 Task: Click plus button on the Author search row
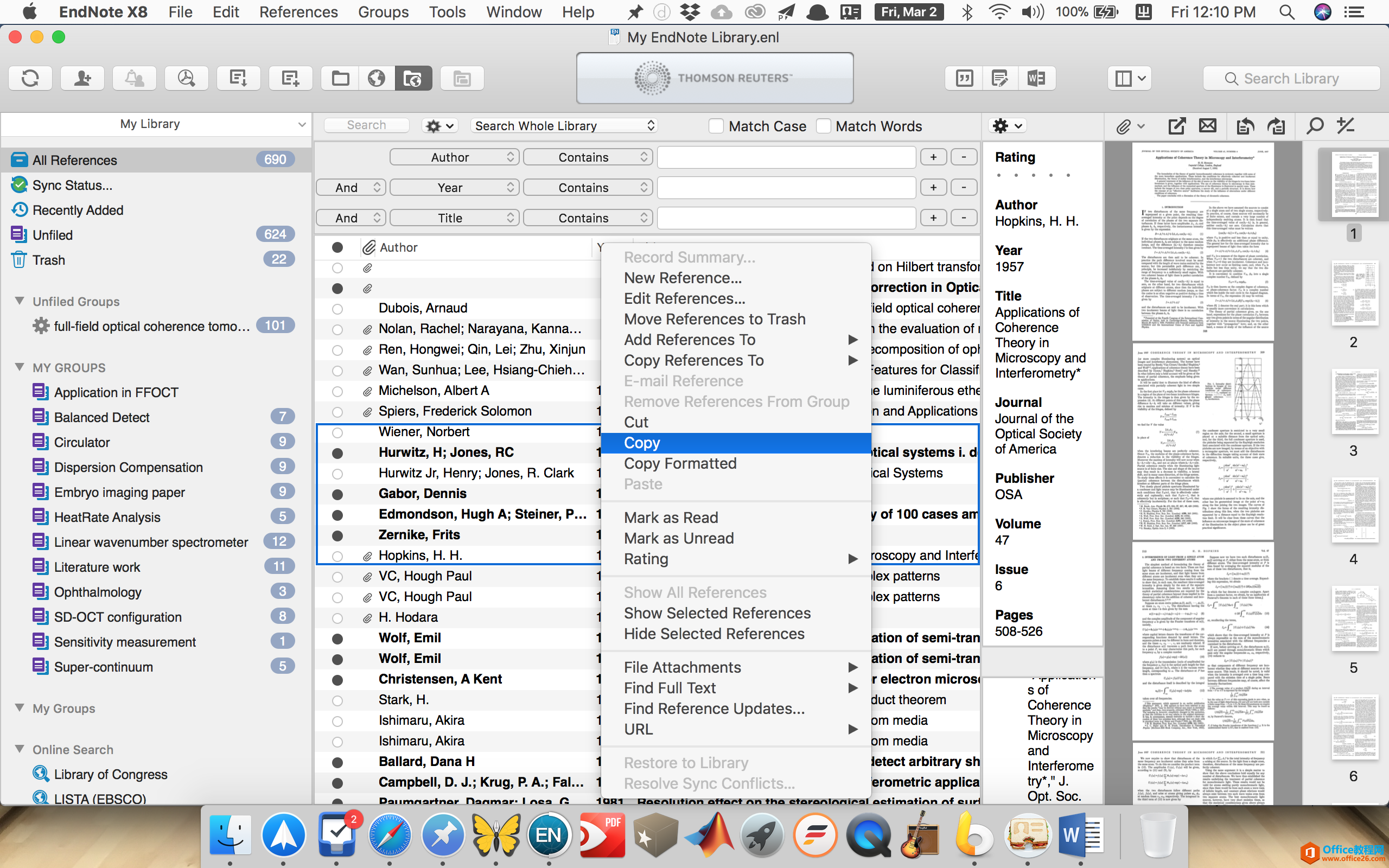933,157
